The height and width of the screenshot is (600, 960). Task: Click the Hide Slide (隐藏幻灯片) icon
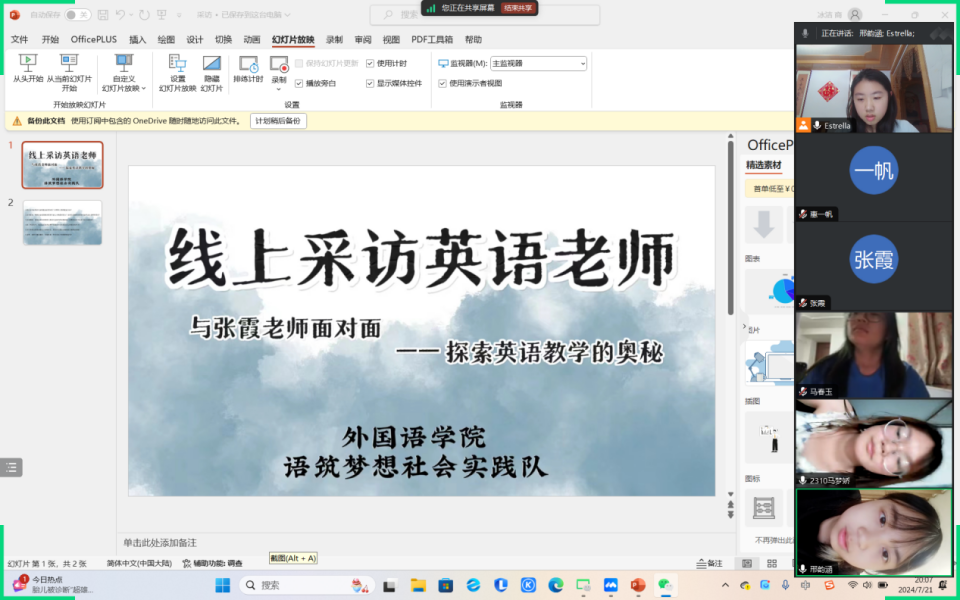(211, 68)
